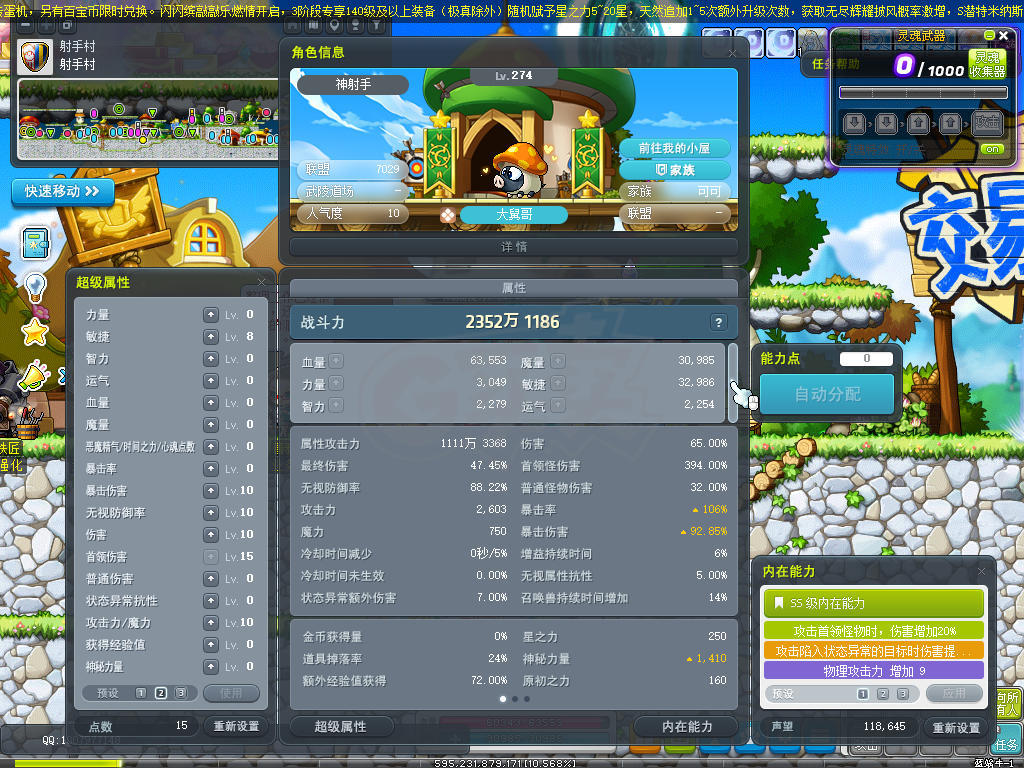Click the 联盟 7029 row
This screenshot has height=768, width=1024.
point(353,169)
